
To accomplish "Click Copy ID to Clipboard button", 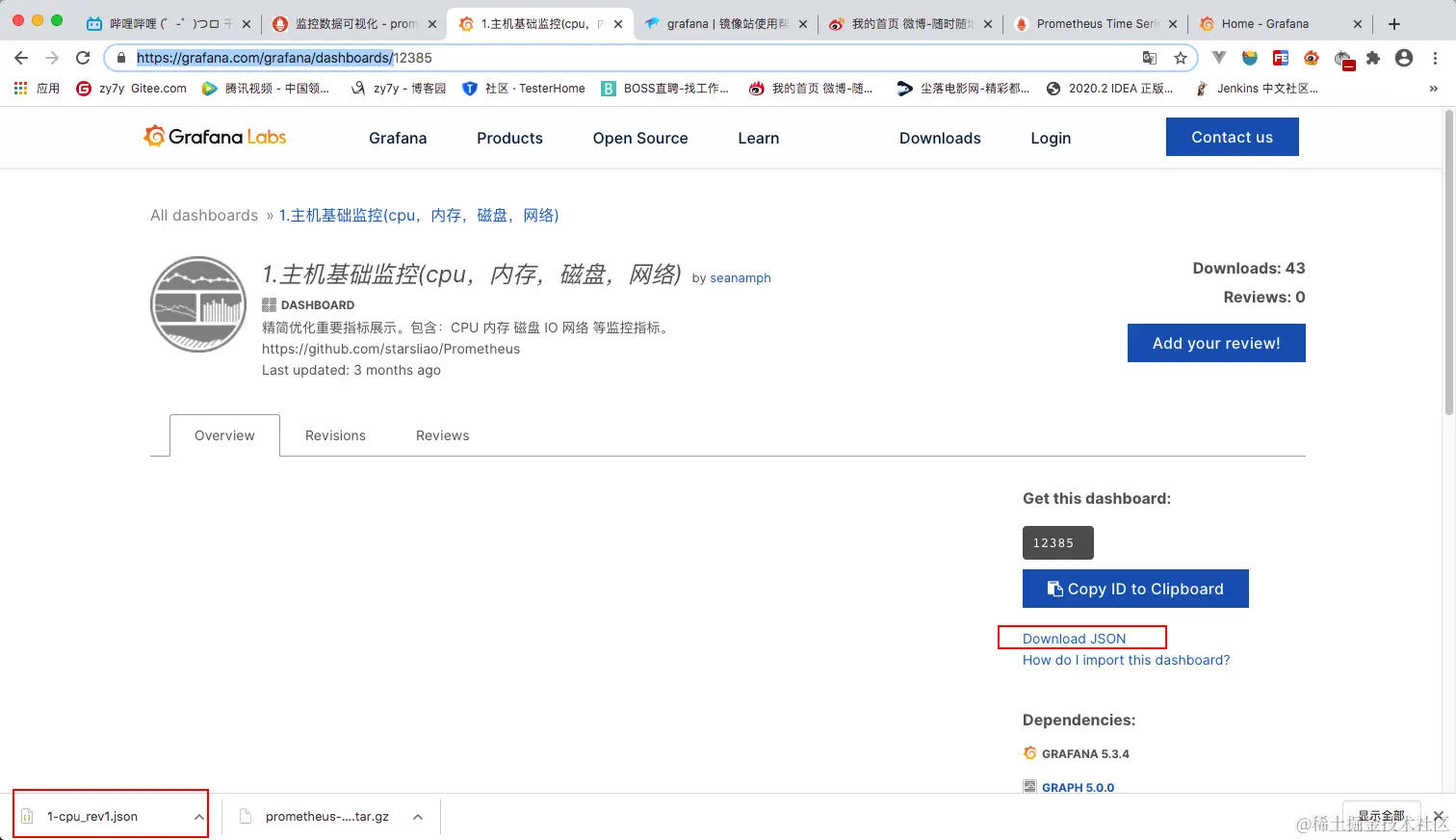I will point(1135,589).
